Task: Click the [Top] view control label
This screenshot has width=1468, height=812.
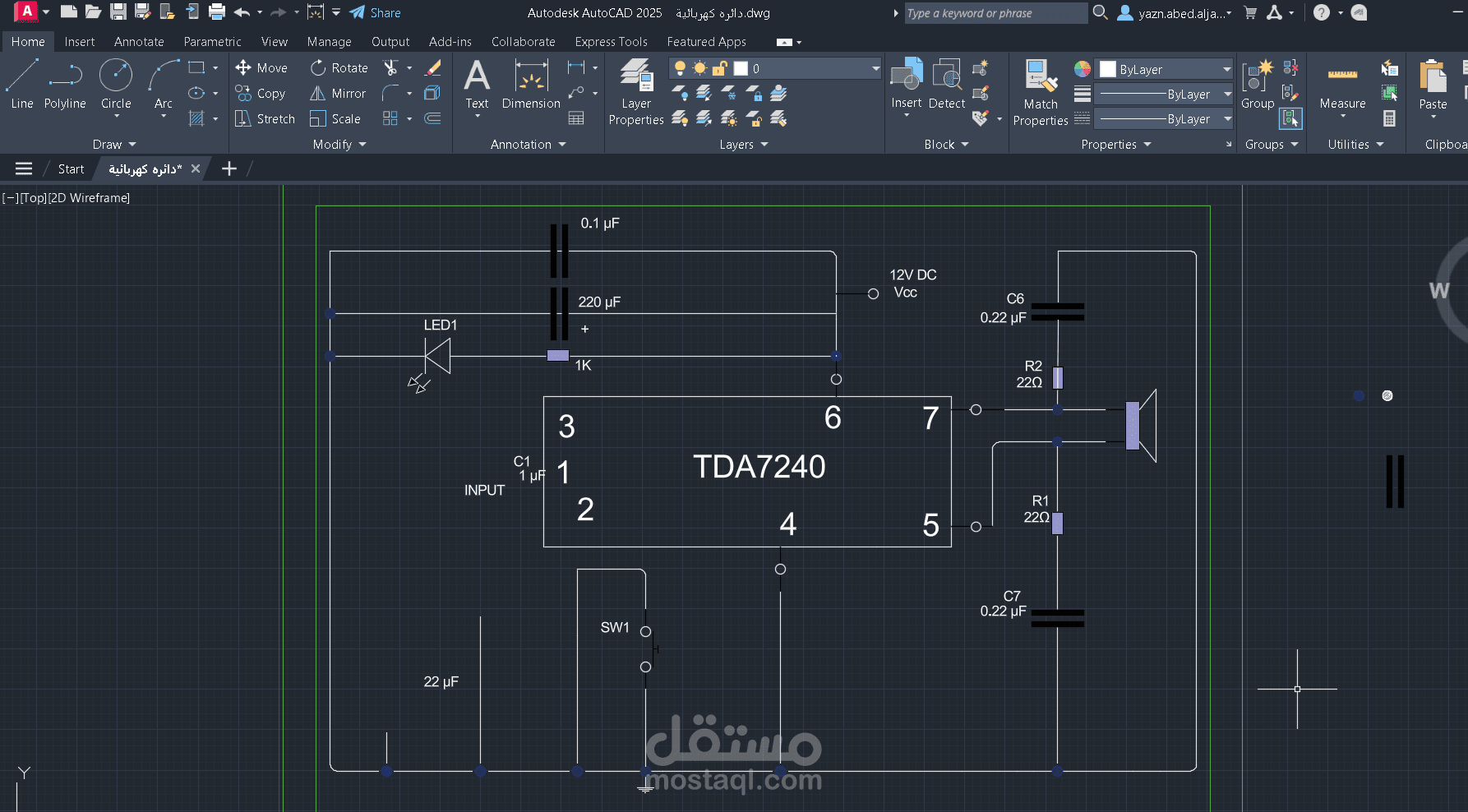Action: click(x=33, y=198)
